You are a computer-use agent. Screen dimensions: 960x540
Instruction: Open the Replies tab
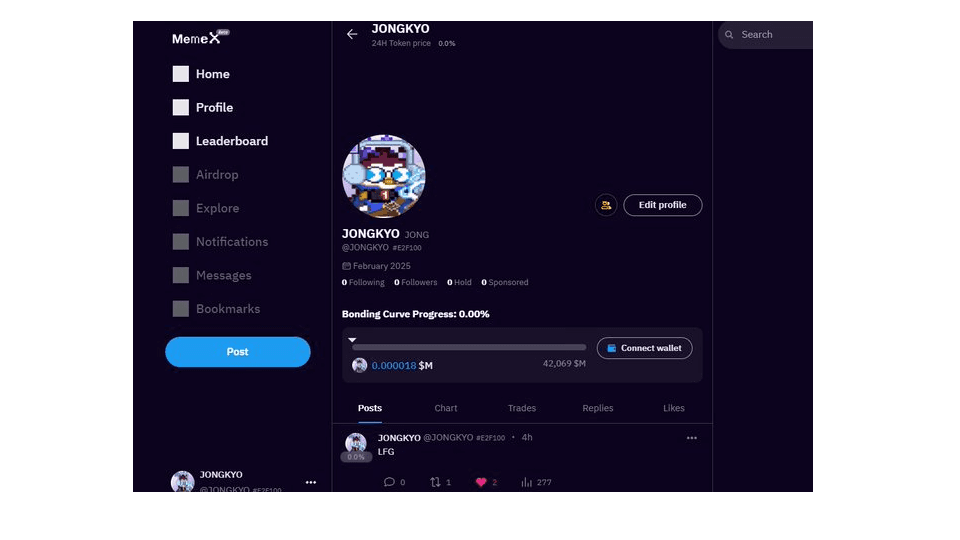click(598, 408)
